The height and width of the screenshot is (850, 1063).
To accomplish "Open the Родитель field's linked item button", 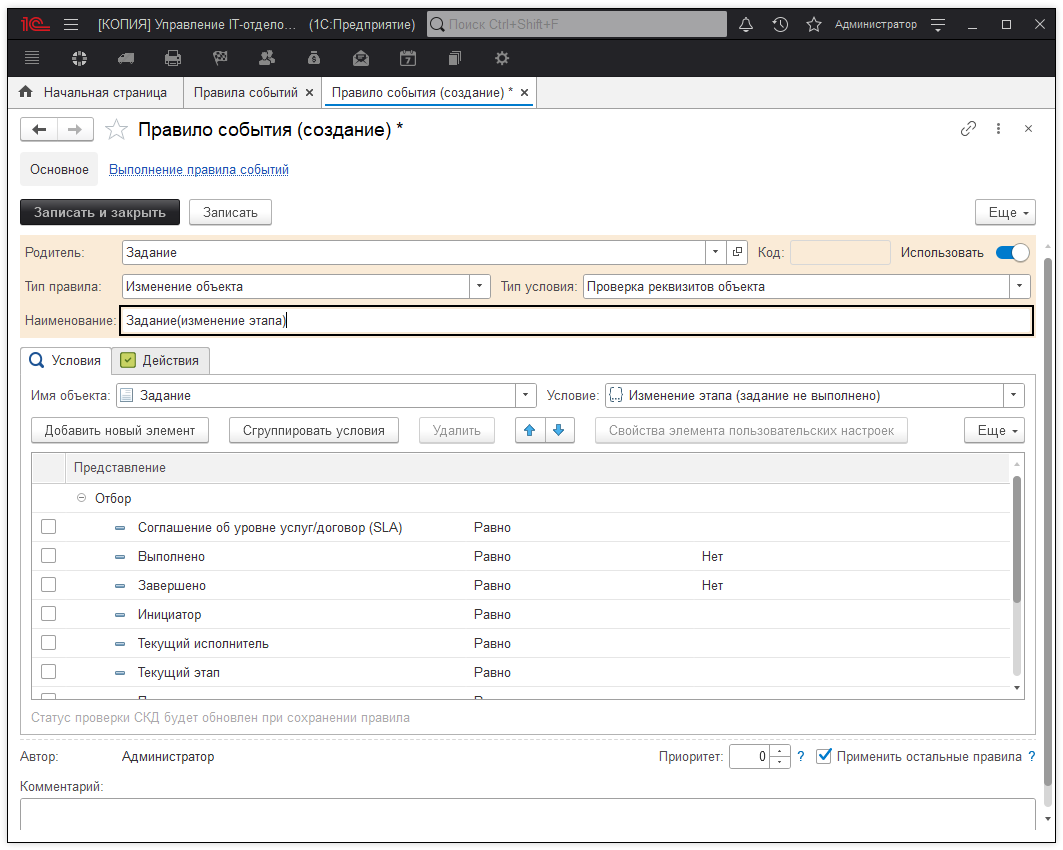I will 738,253.
